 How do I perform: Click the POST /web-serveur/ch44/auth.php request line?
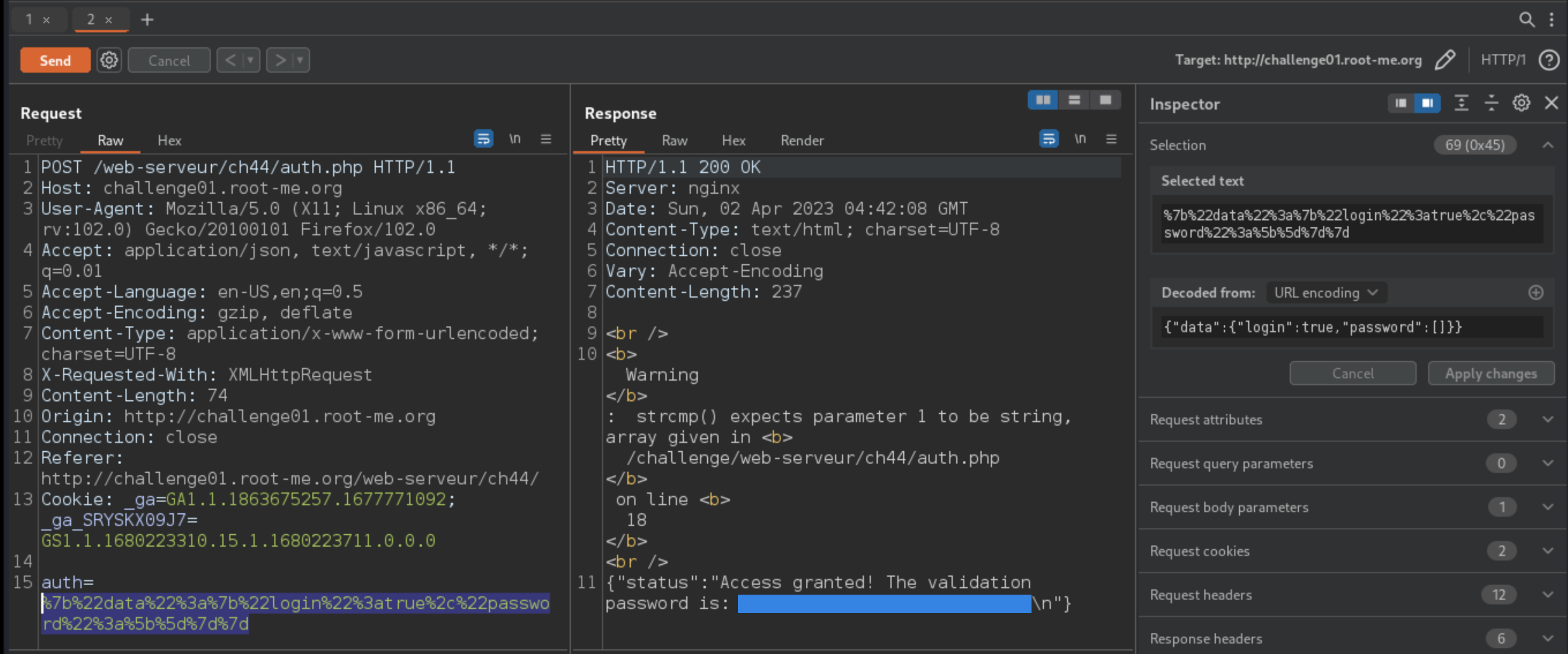point(248,167)
